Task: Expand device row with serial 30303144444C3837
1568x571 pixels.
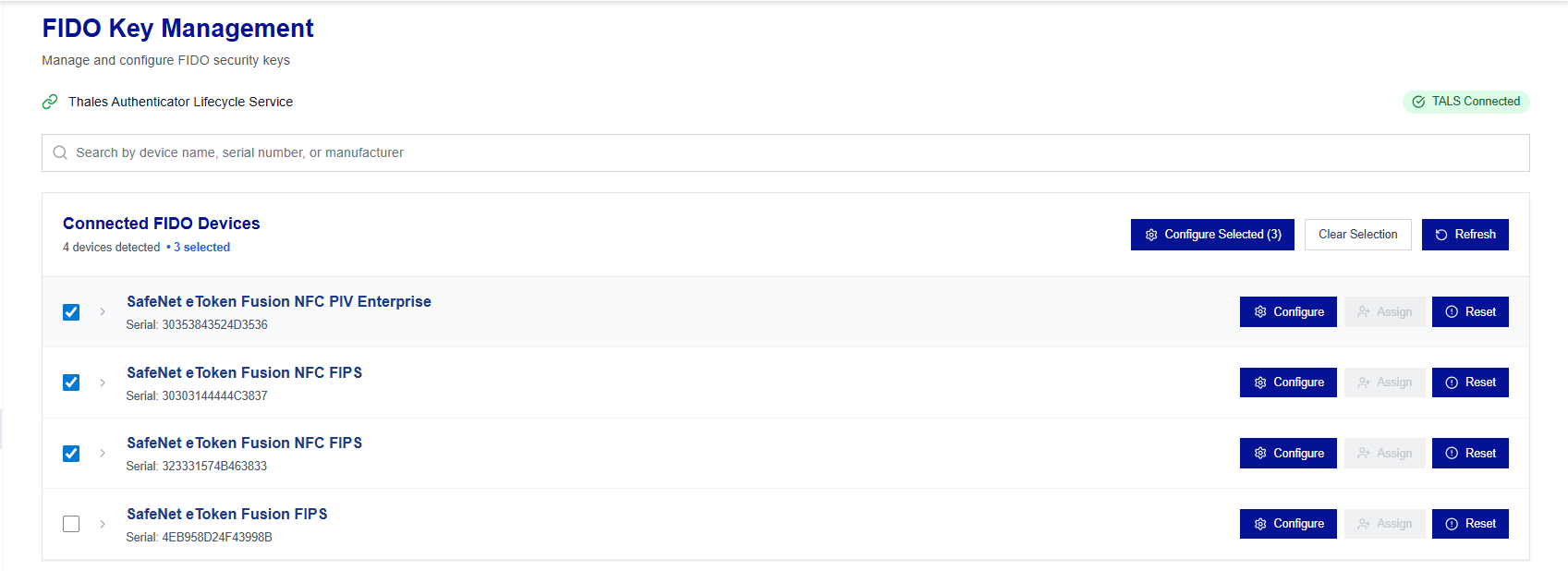Action: pos(103,383)
